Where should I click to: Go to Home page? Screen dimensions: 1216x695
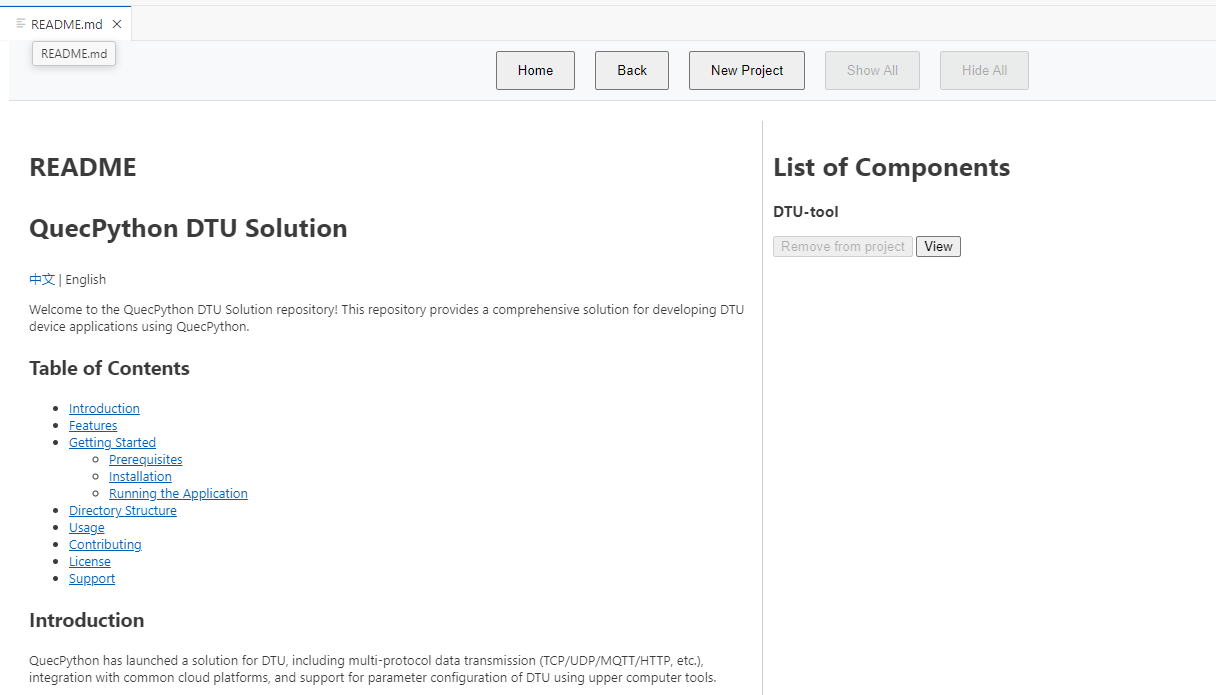535,70
